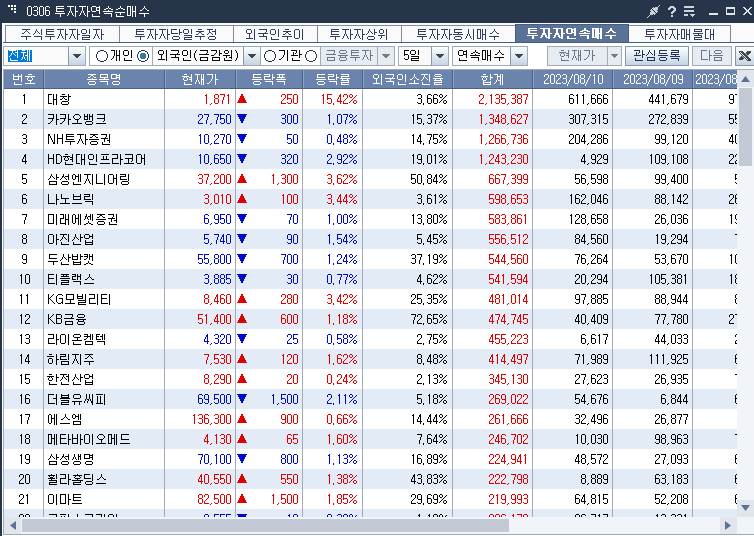
Task: Select the 삼성엔지니어링 stock name
Action: 88,179
